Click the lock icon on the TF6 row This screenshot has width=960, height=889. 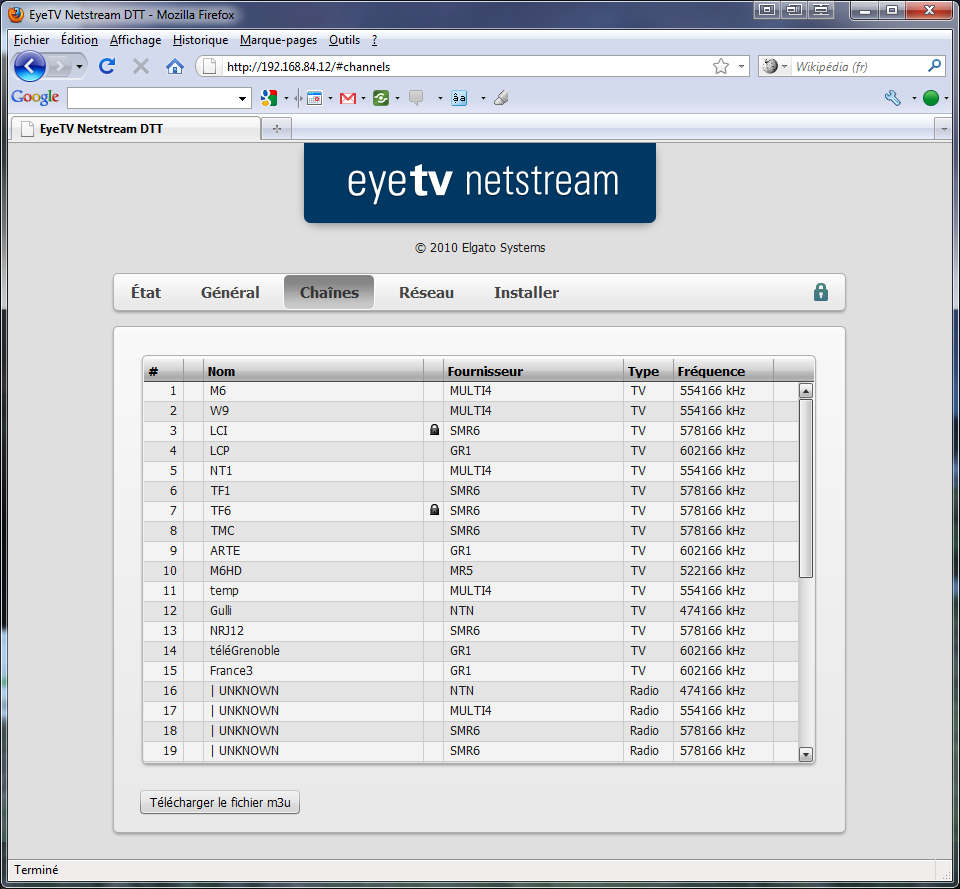pos(434,509)
